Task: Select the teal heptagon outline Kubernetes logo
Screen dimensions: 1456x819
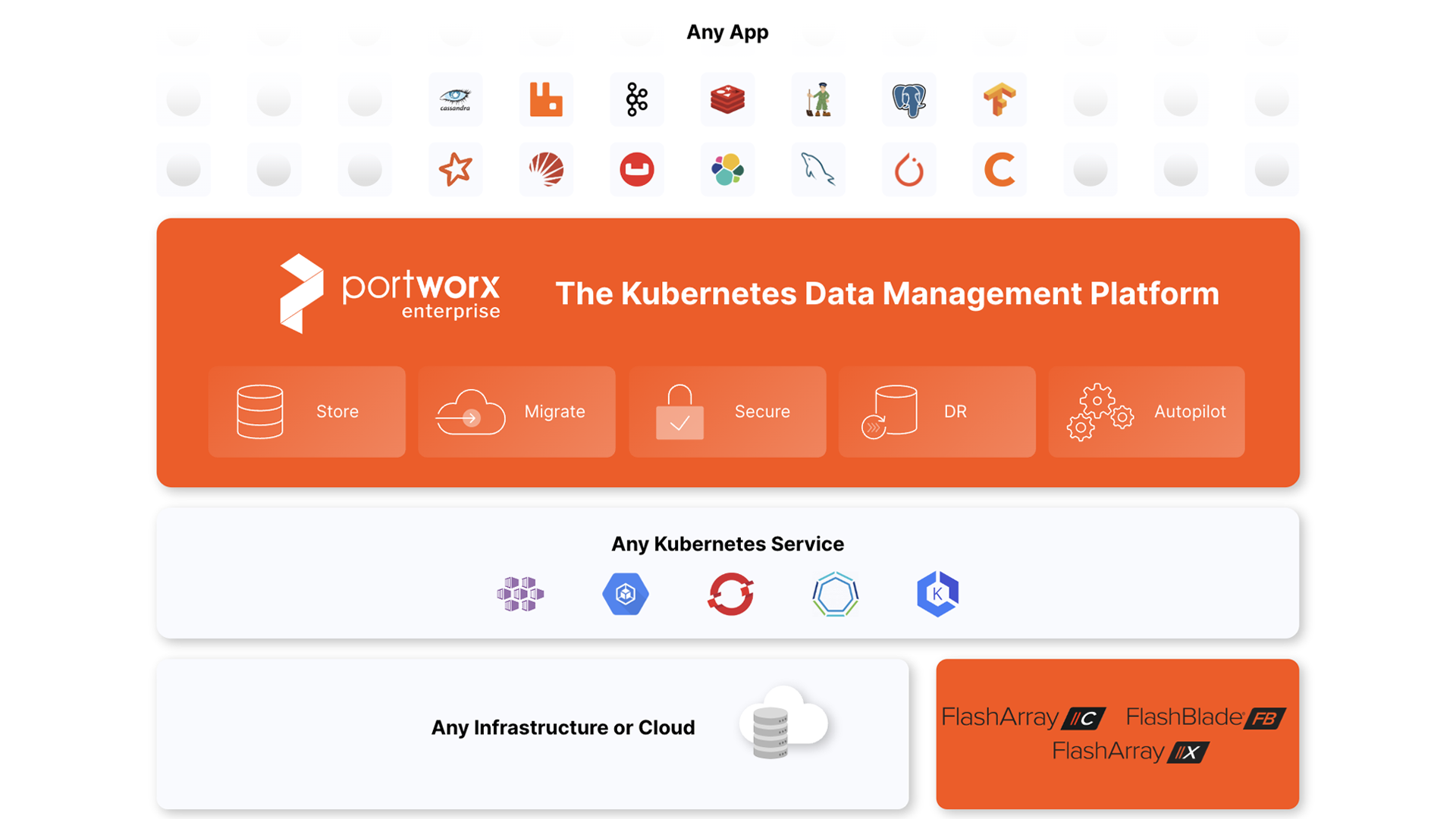Action: [835, 594]
